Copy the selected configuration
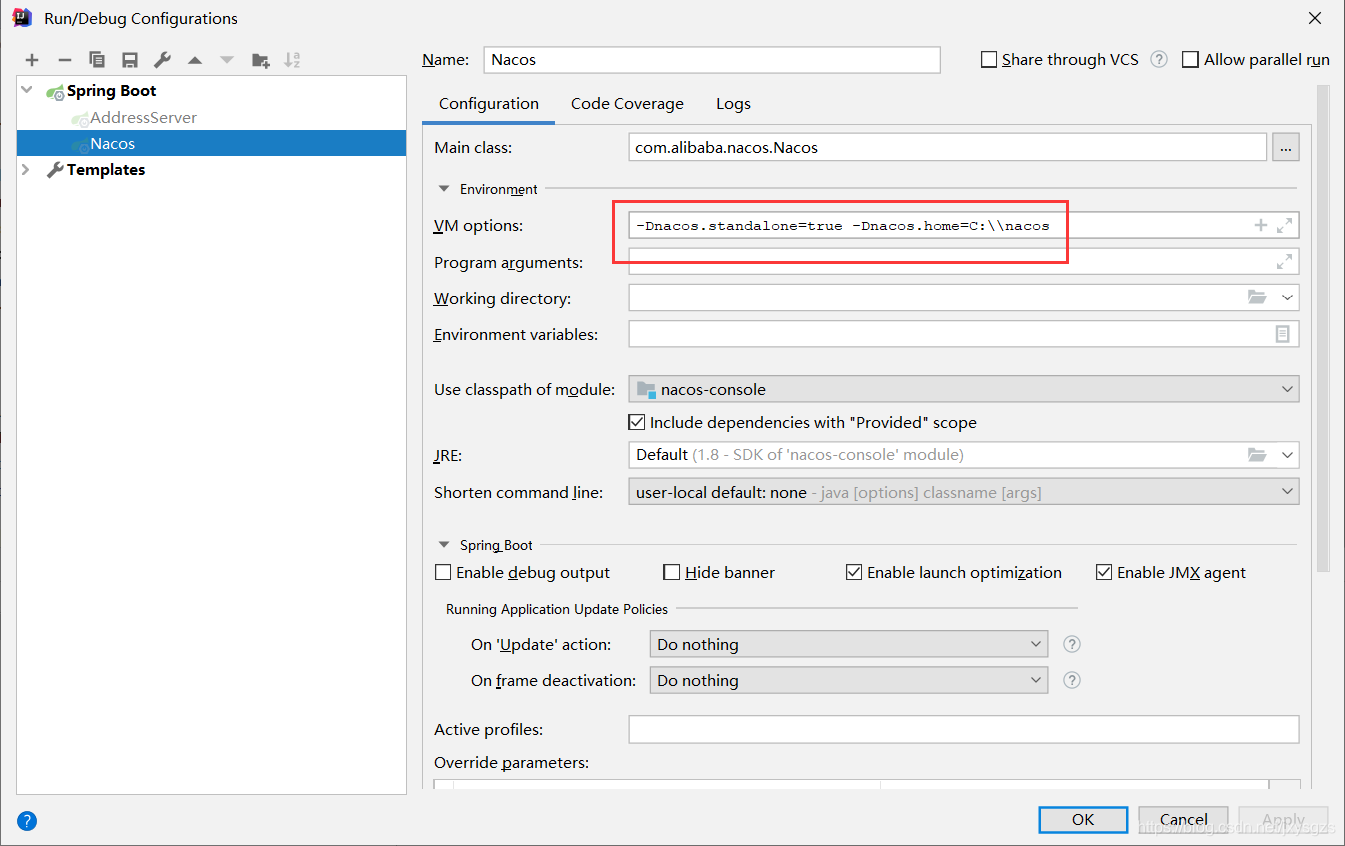The height and width of the screenshot is (846, 1345). pos(97,60)
